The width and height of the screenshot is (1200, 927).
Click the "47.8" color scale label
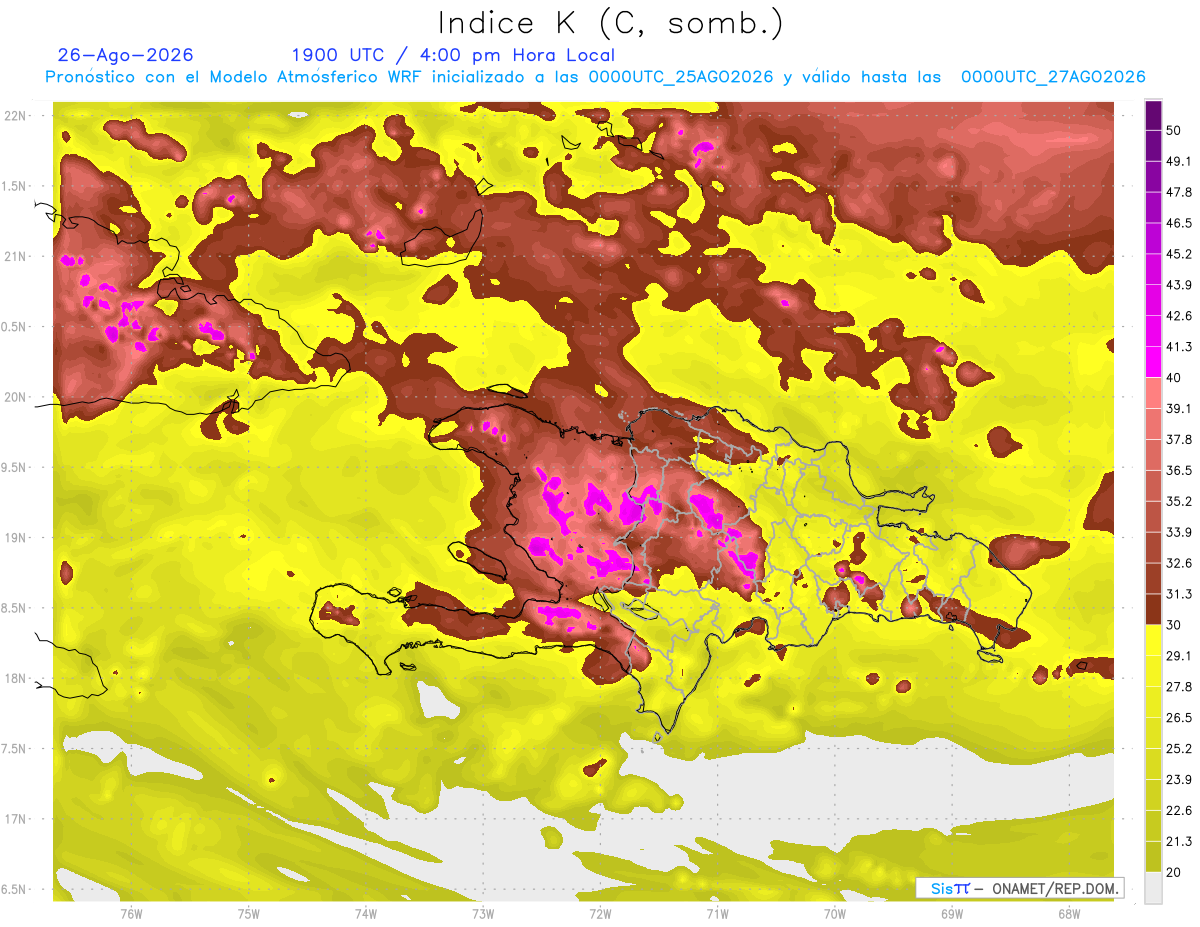pos(1179,193)
